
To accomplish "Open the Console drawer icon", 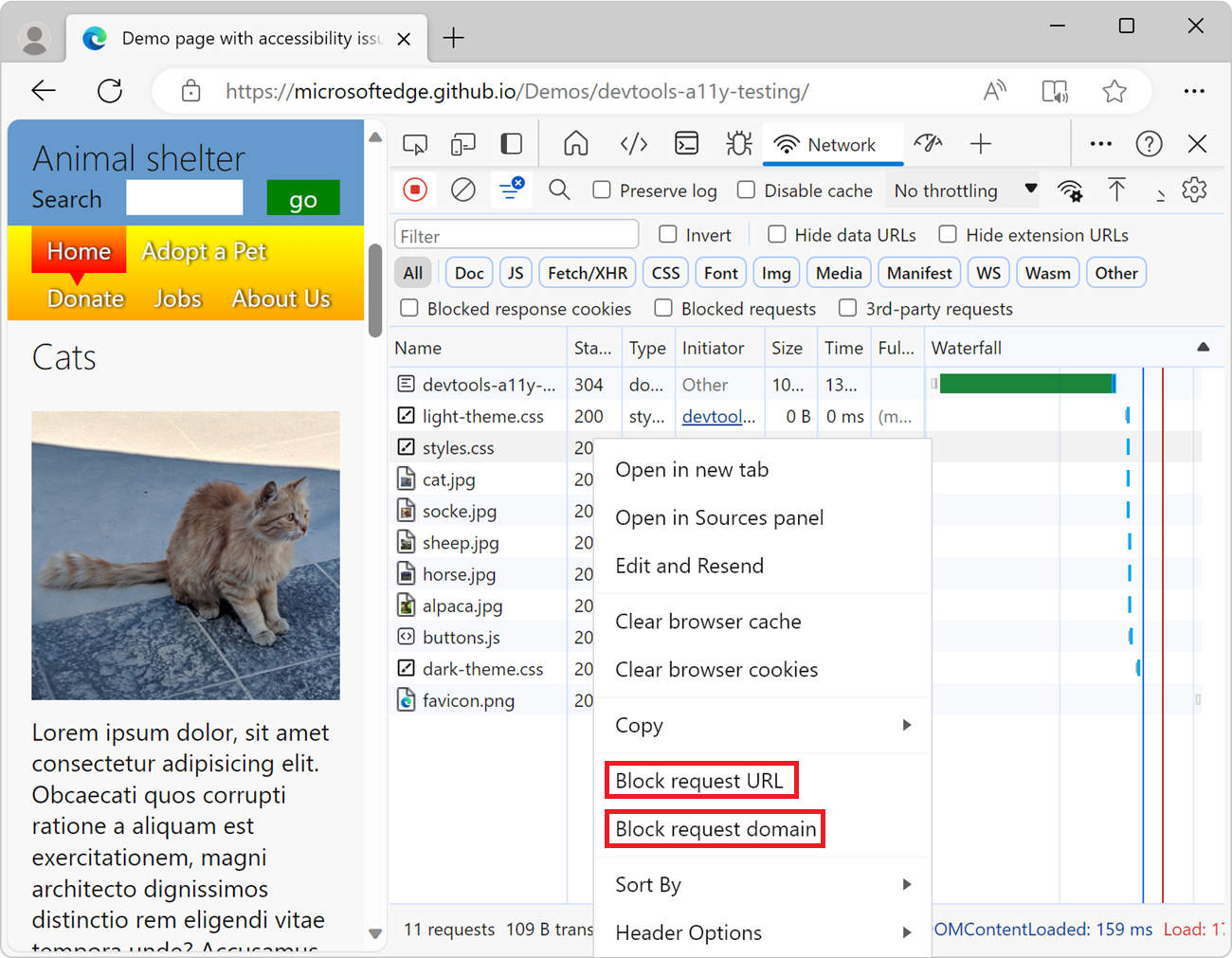I will coord(686,143).
